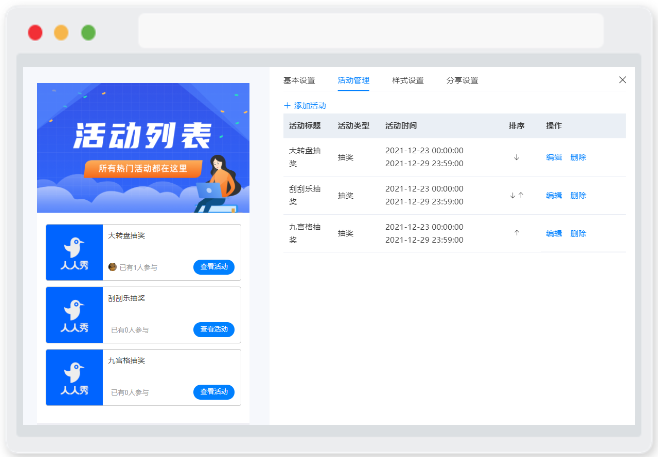658x457 pixels.
Task: Click 抽奖 type cell of 九宫格抽奖 row
Action: tap(345, 233)
